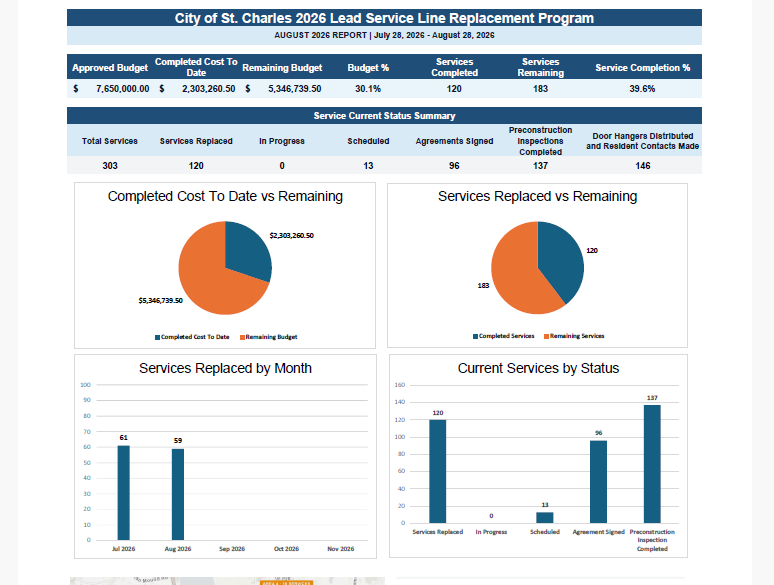The image size is (774, 585).
Task: Click the Completed Cost To Date legend swatch
Action: pyautogui.click(x=157, y=337)
